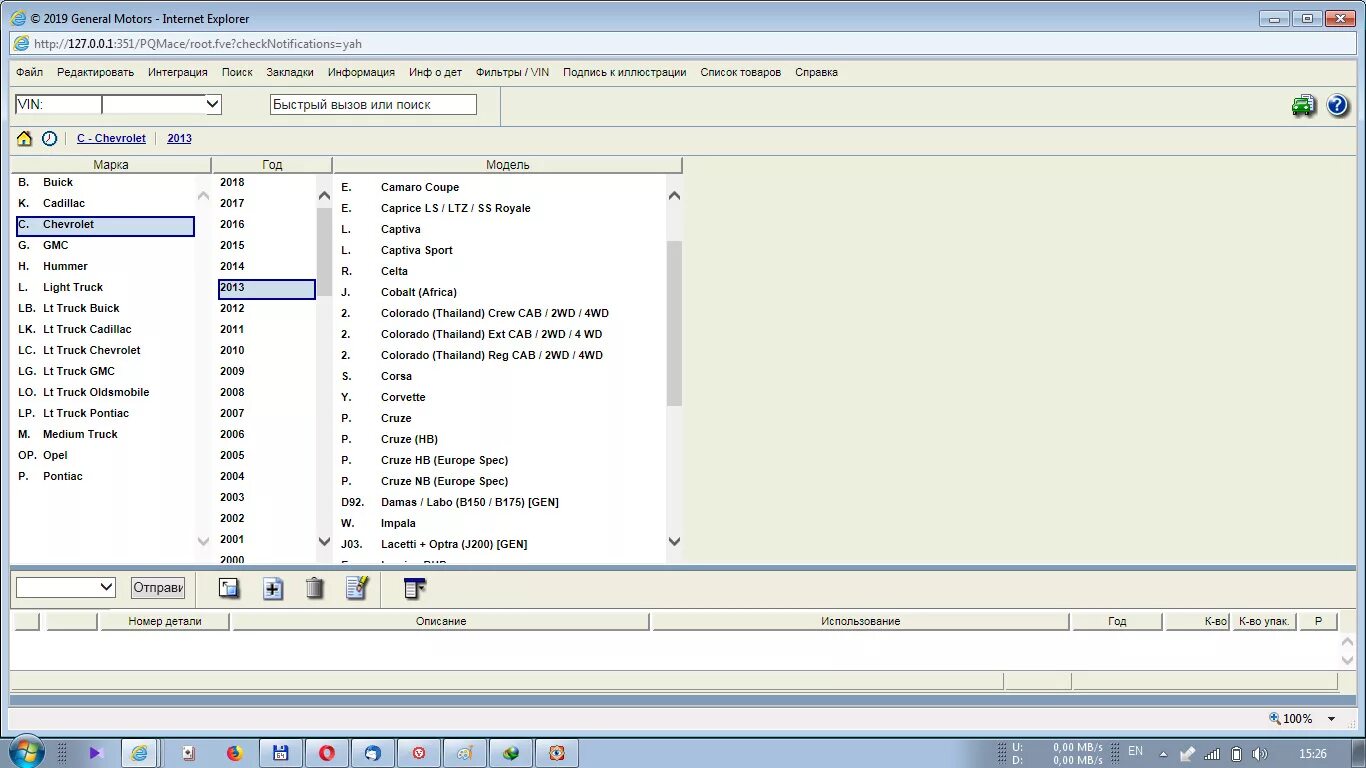This screenshot has width=1366, height=768.
Task: Show hidden tray icons arrow
Action: tap(1162, 753)
